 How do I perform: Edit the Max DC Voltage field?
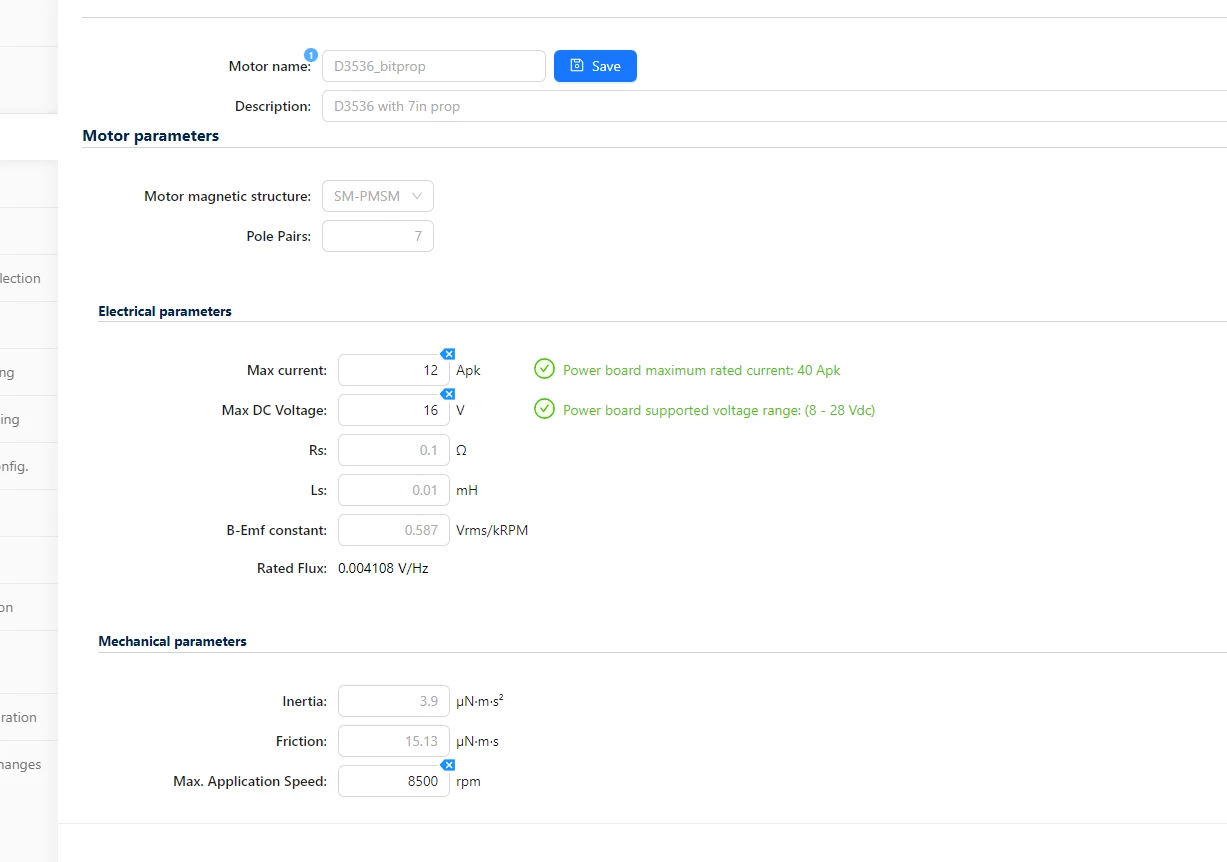coord(394,410)
